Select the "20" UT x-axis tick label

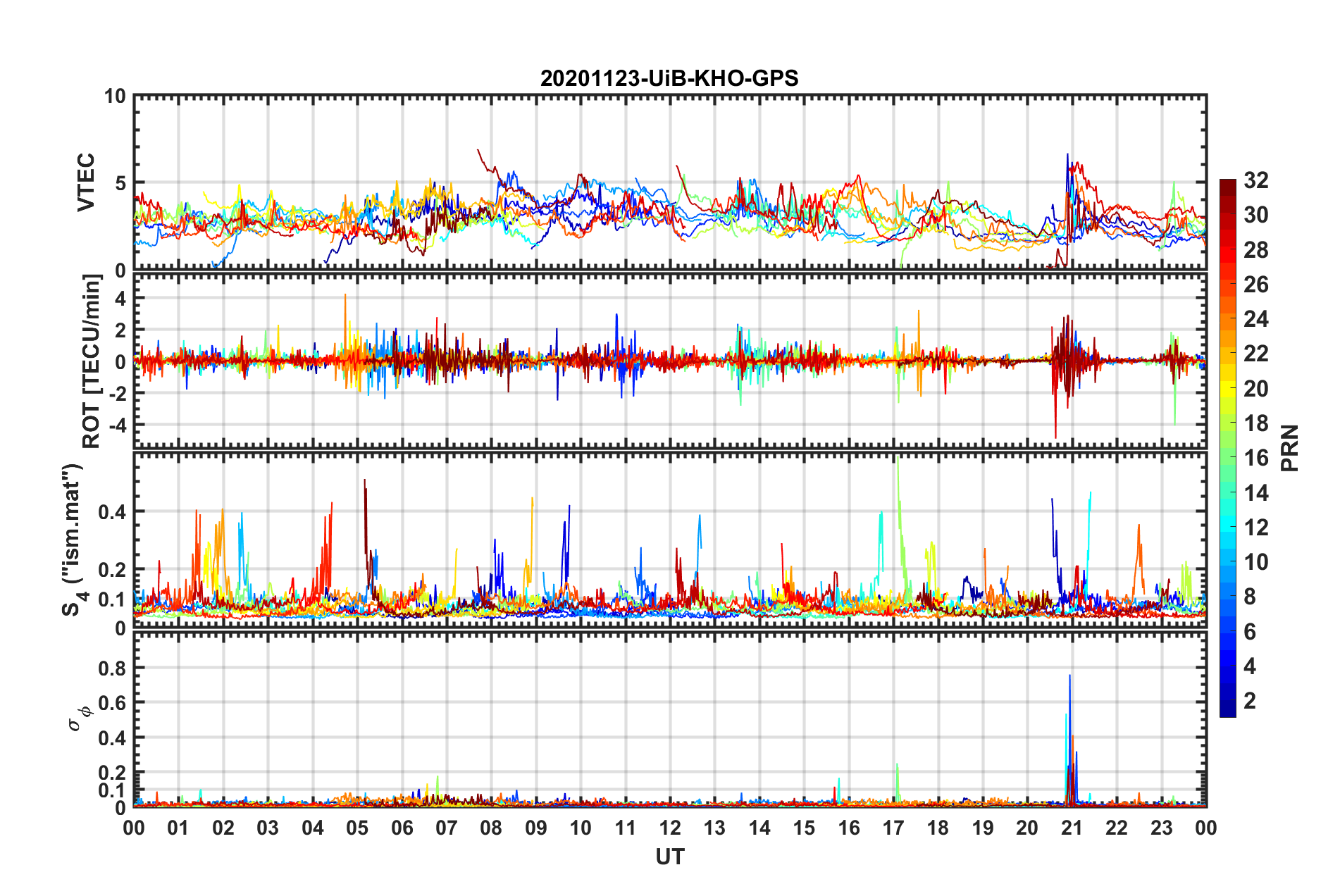[1027, 828]
